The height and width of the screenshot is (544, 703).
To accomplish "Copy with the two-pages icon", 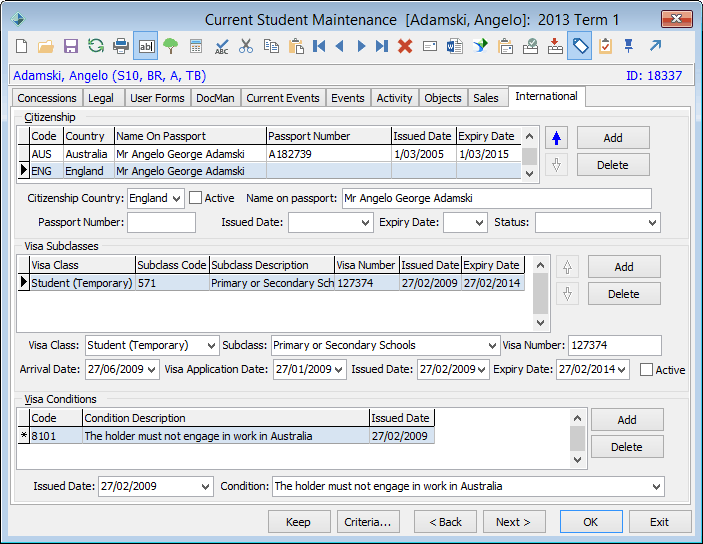I will click(271, 46).
